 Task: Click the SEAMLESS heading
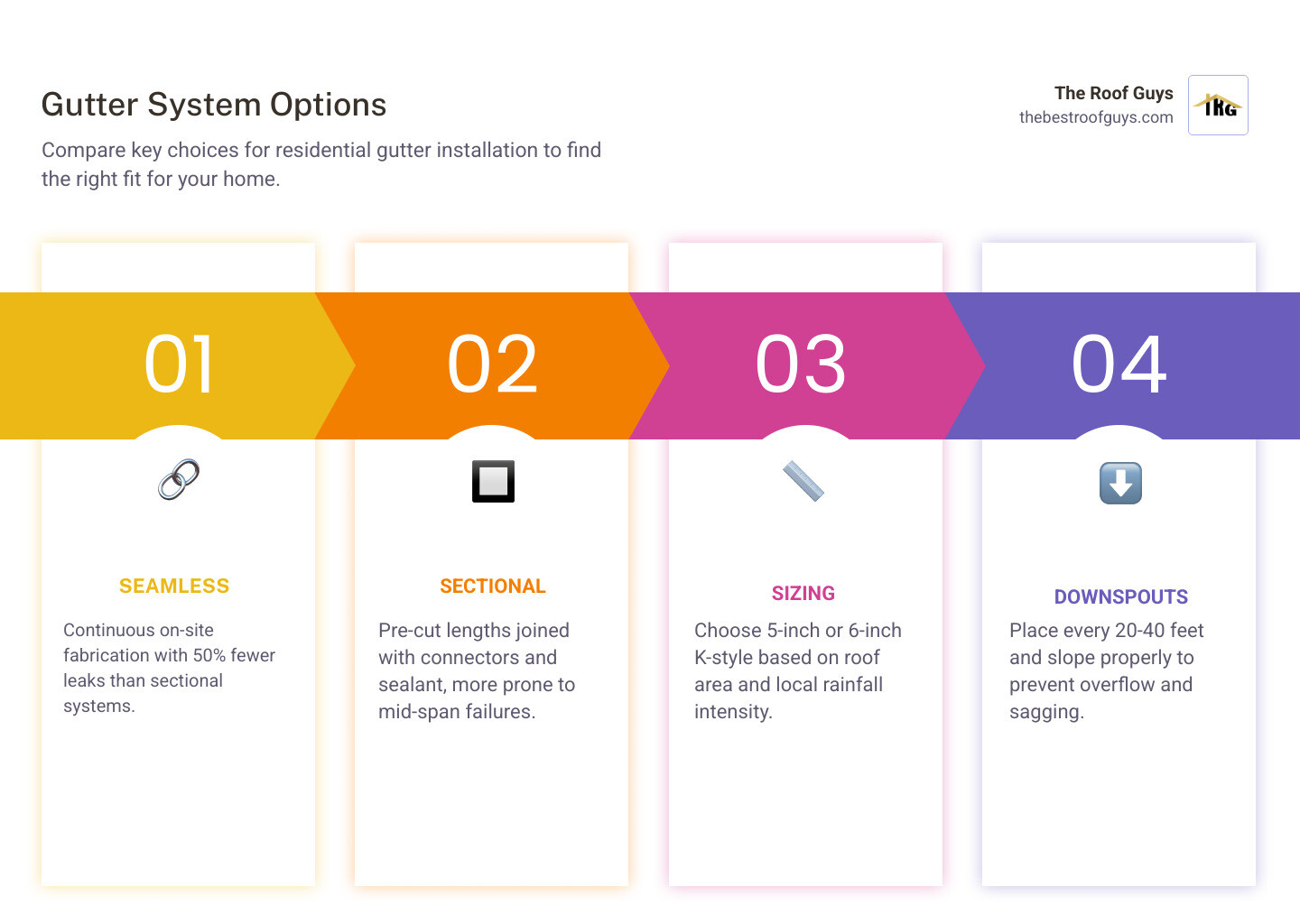coord(174,587)
